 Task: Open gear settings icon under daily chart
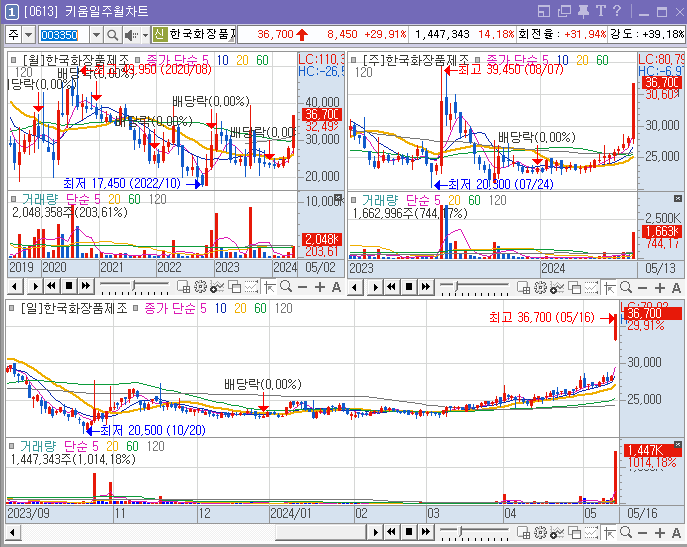[x=540, y=533]
